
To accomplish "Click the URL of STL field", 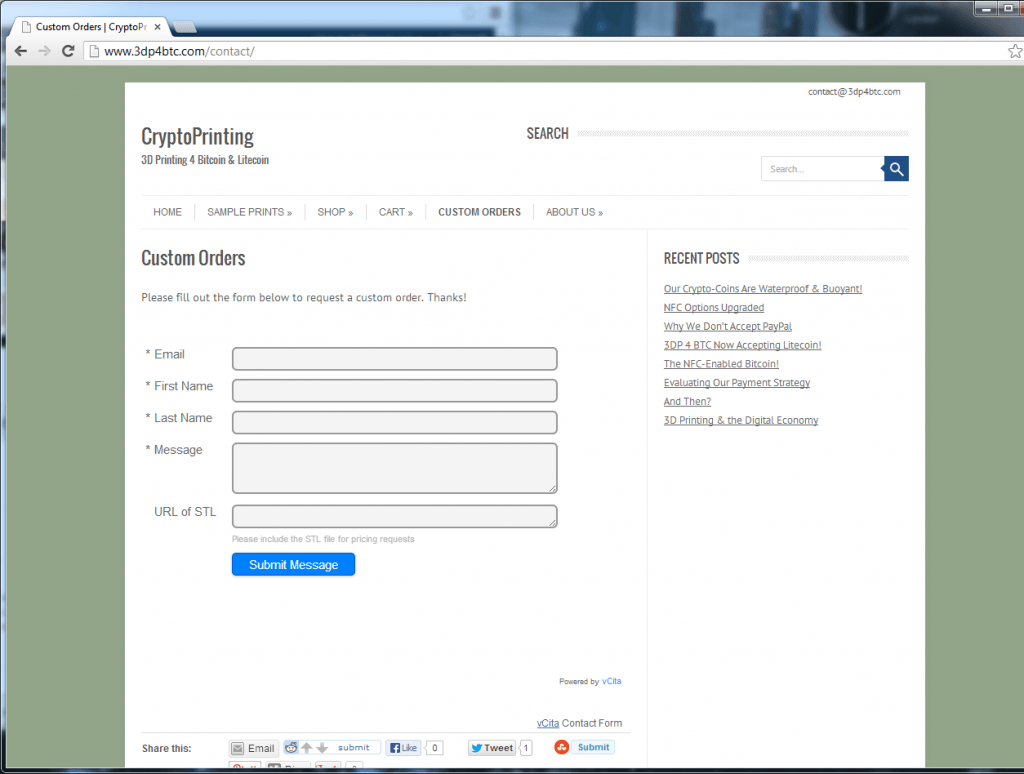I will [x=394, y=516].
